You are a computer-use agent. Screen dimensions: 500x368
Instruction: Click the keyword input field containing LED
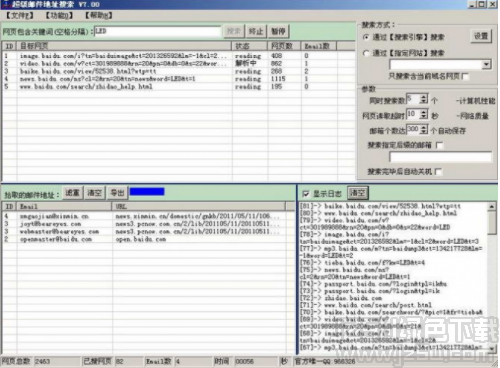(x=158, y=31)
